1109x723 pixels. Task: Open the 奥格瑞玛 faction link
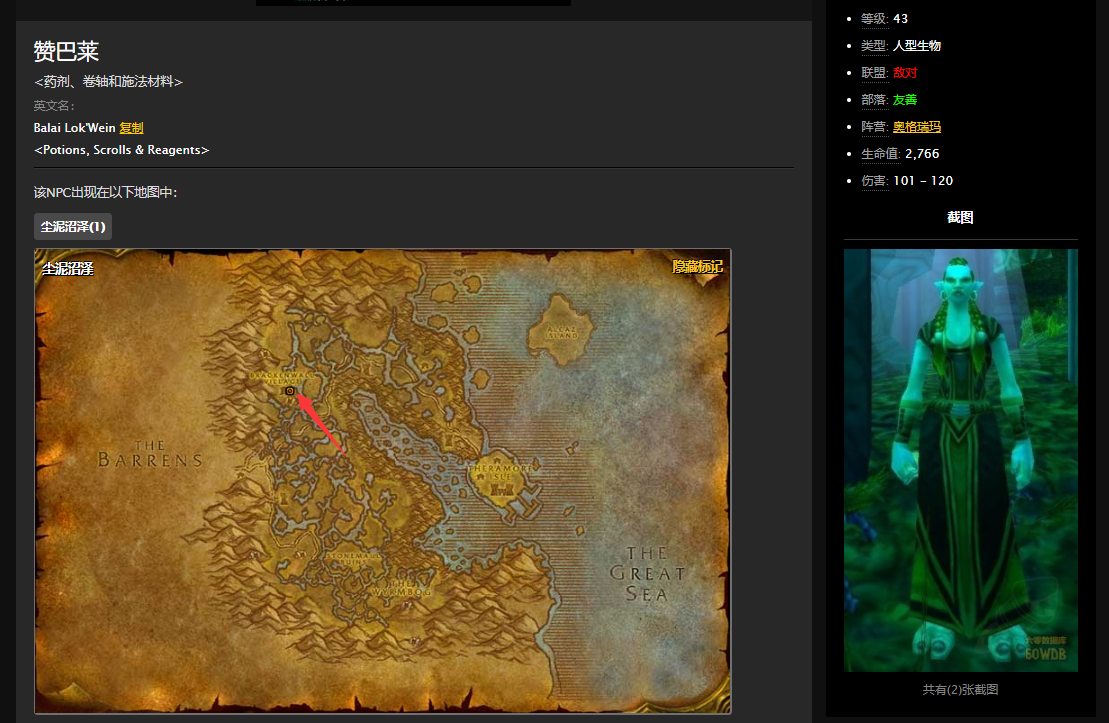click(916, 127)
